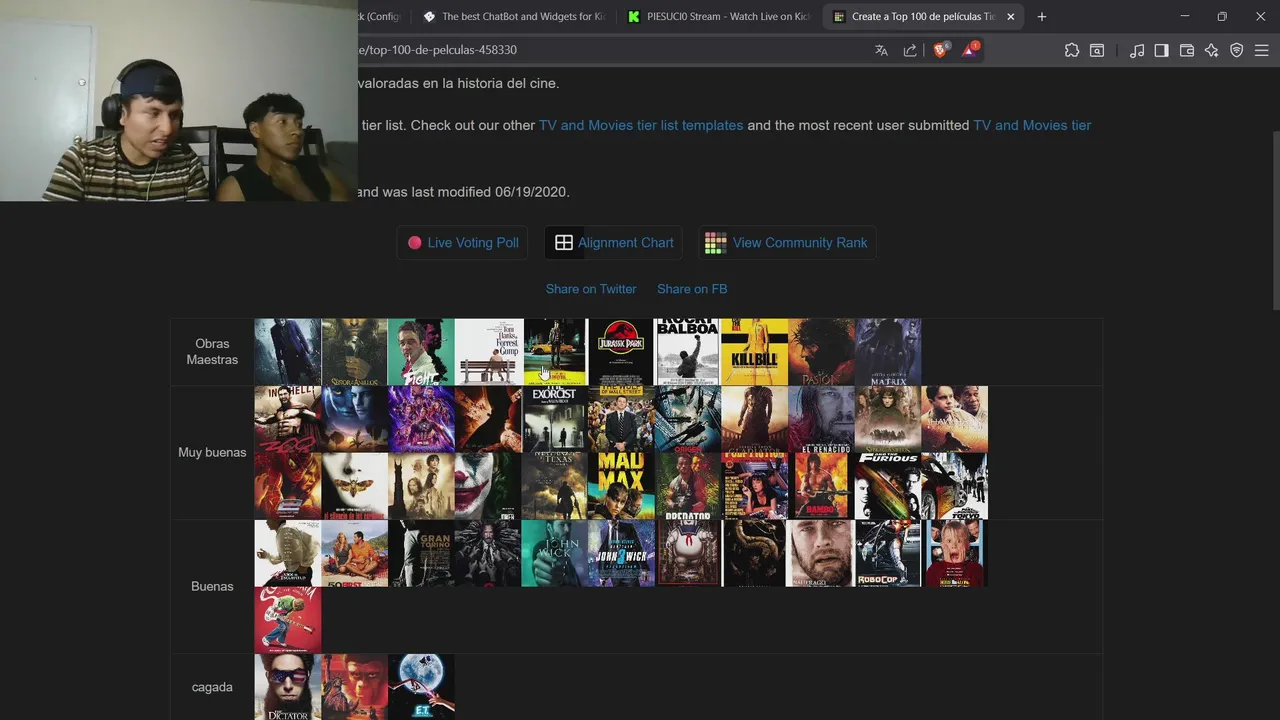The height and width of the screenshot is (720, 1280).
Task: Click the share page icon
Action: pos(910,50)
